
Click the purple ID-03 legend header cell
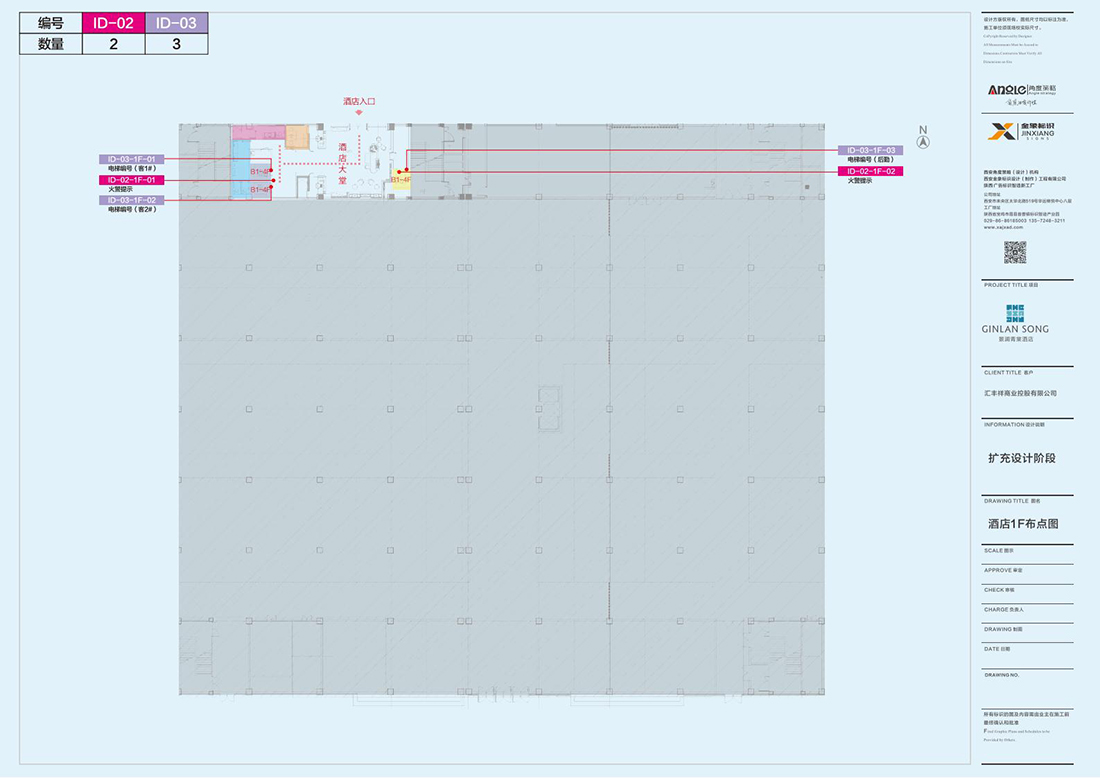[177, 23]
